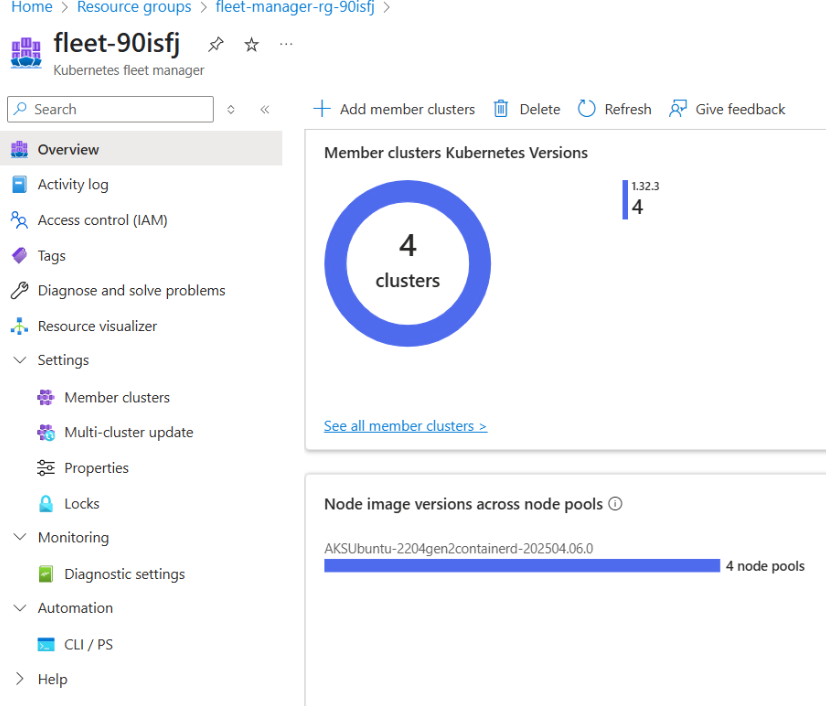
Task: Open fleet-manager-rg-90isfj breadcrumb
Action: 295,7
